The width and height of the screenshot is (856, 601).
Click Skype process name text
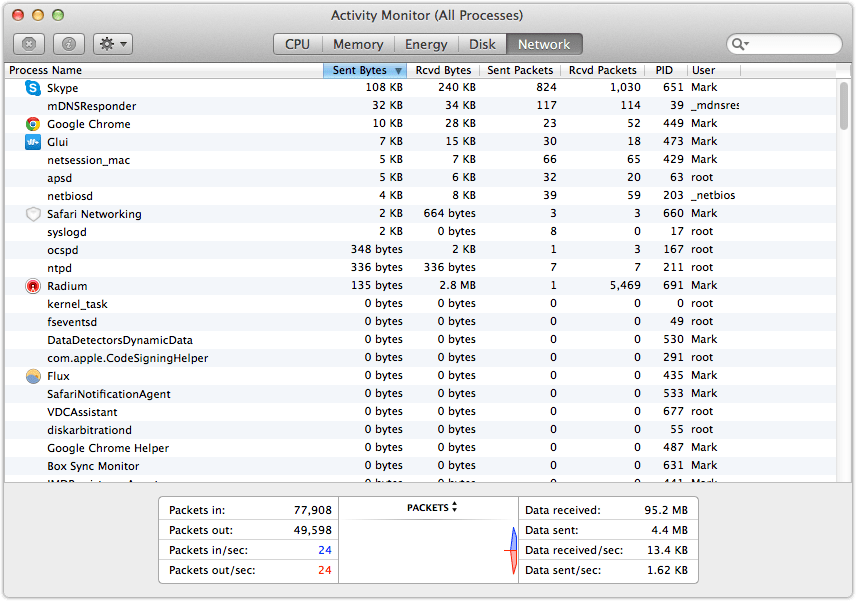point(62,88)
